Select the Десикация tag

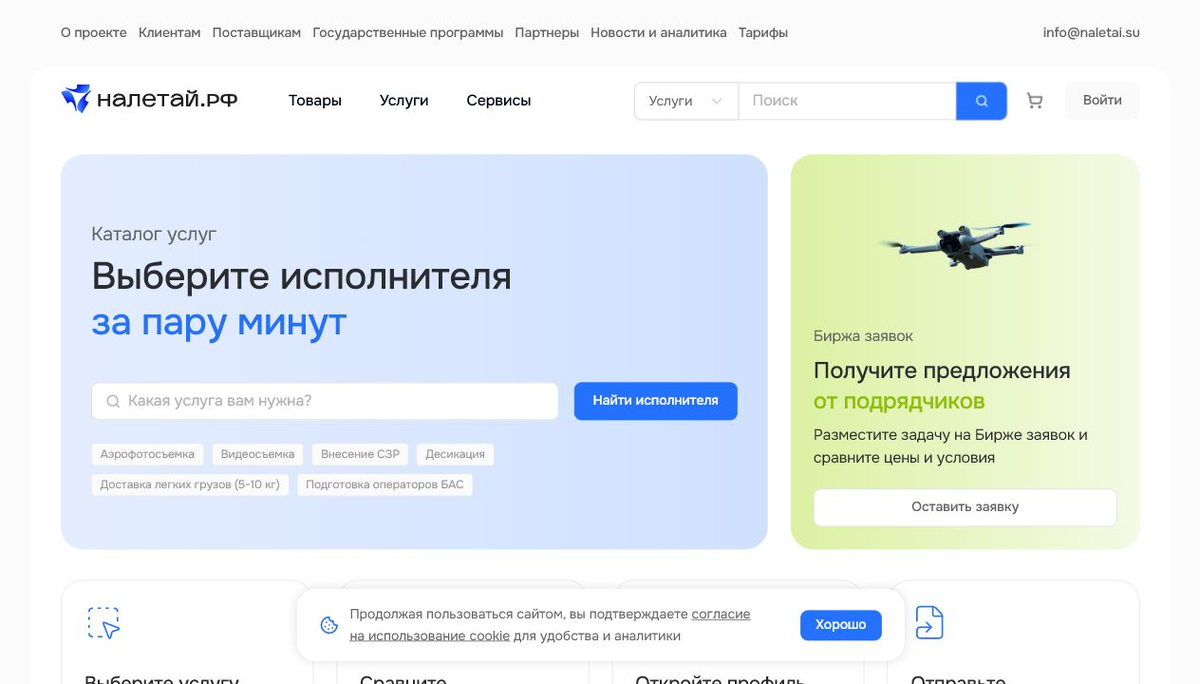(x=455, y=454)
